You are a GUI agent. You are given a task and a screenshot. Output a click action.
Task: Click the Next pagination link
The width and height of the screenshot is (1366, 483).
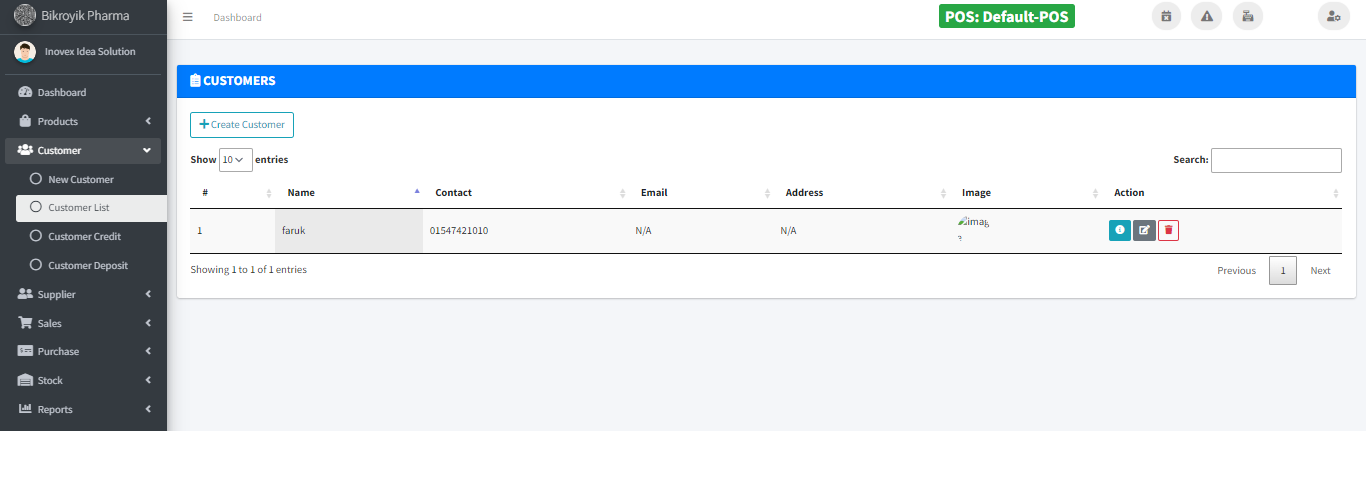coord(1320,271)
